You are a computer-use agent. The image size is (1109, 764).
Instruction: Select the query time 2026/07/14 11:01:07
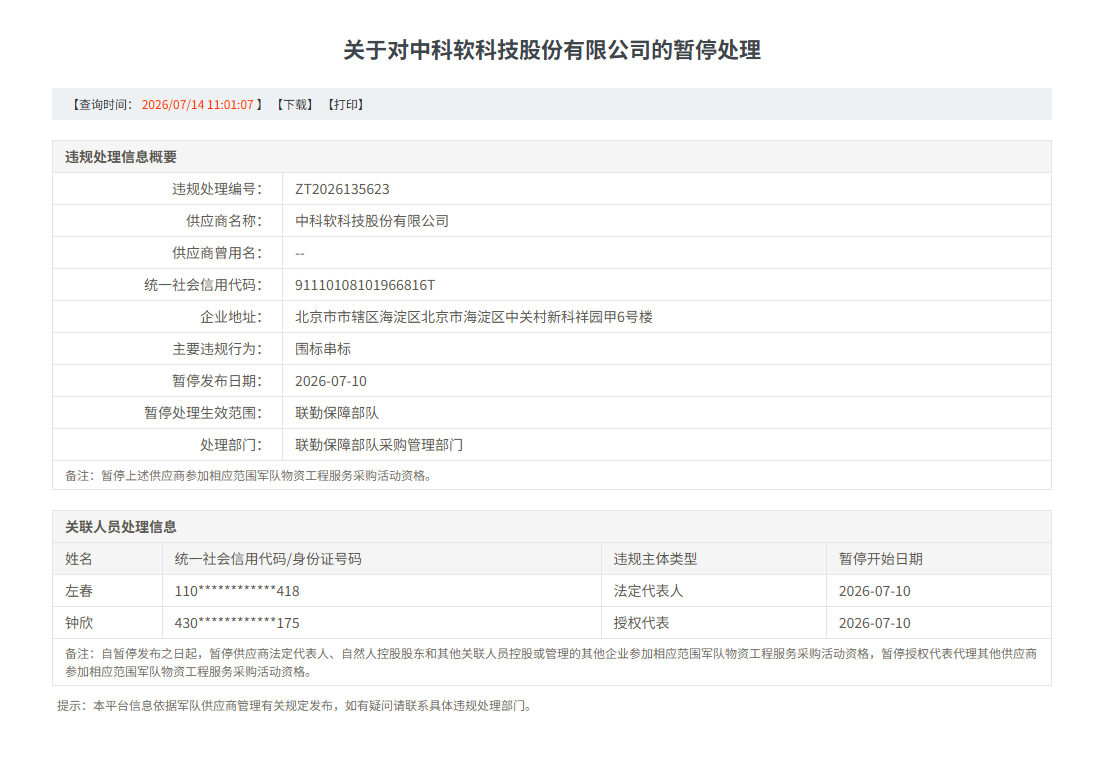tap(197, 105)
